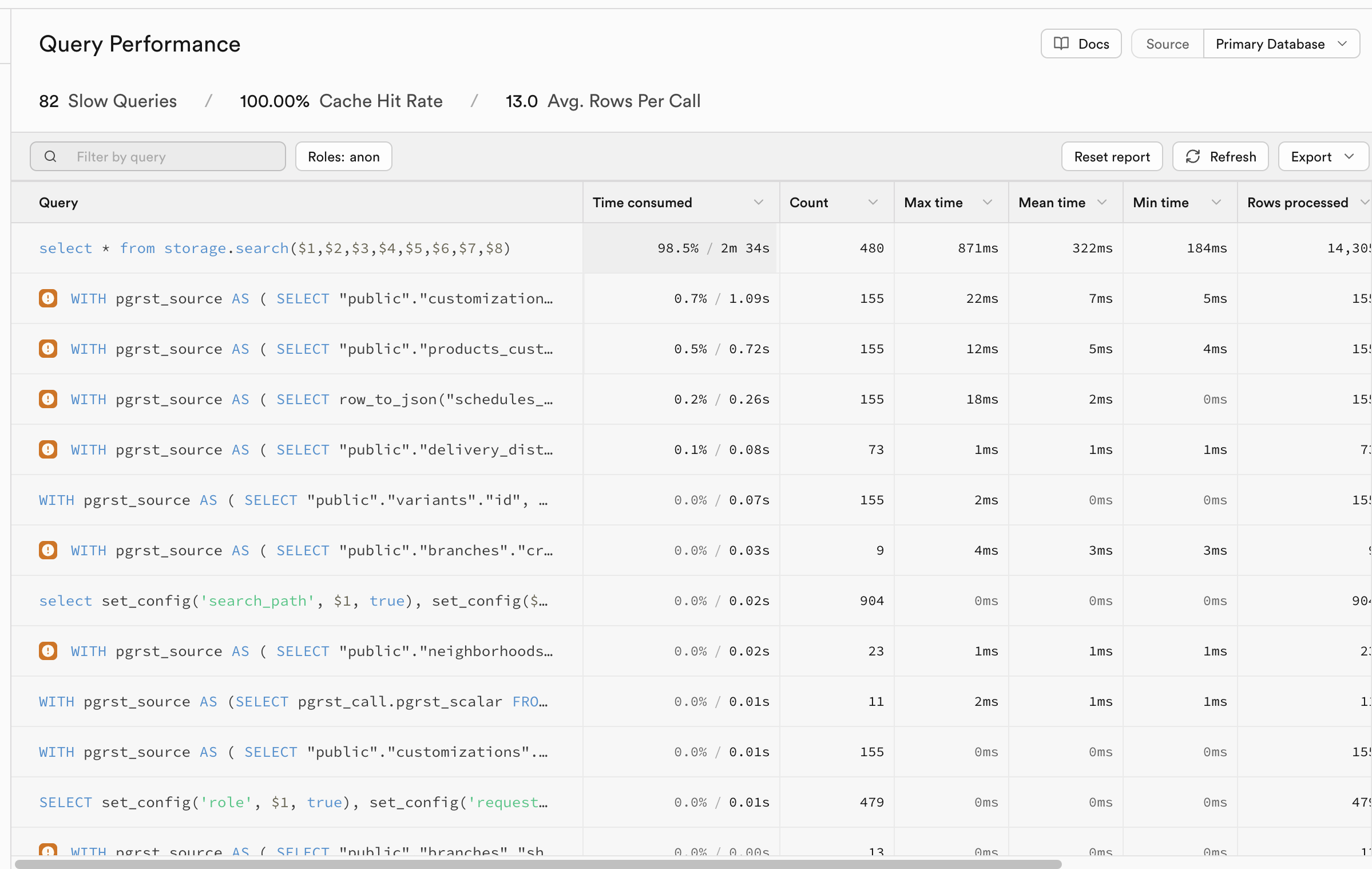Click the Filter by query input field
The height and width of the screenshot is (869, 1372).
172,156
